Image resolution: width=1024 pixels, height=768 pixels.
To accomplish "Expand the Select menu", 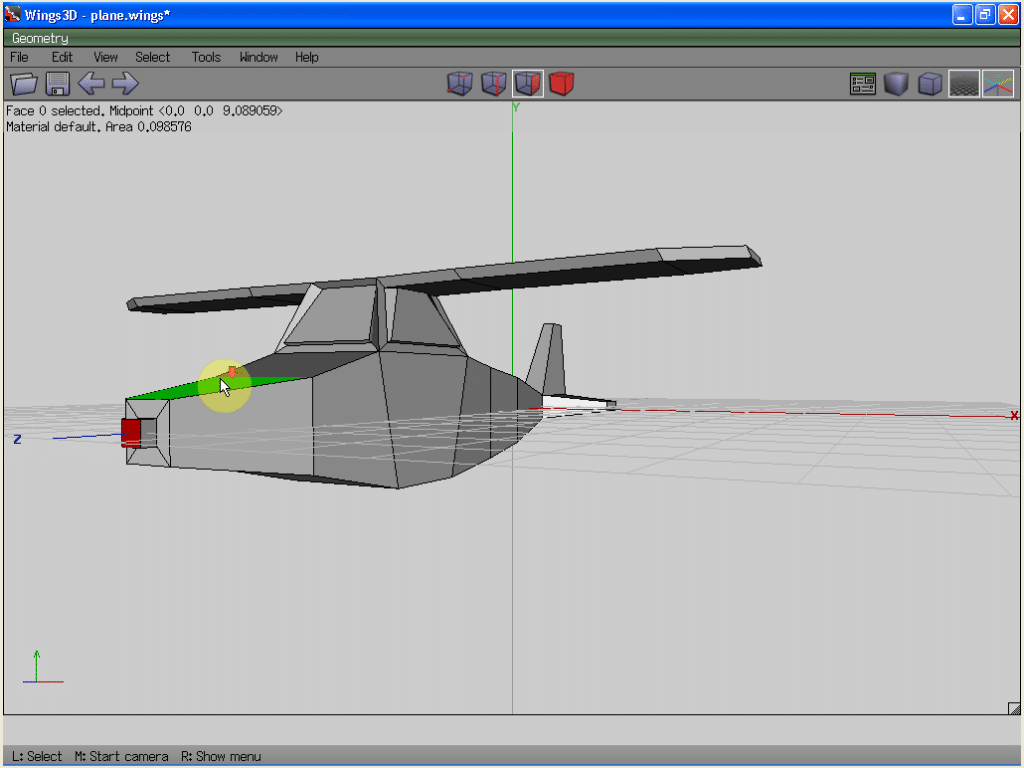I will pyautogui.click(x=153, y=57).
